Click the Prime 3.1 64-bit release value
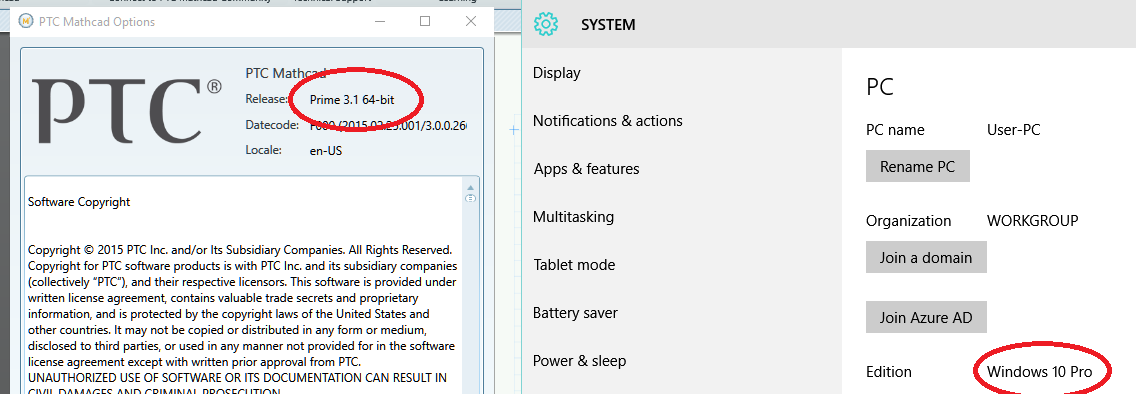The height and width of the screenshot is (394, 1136). pos(352,99)
